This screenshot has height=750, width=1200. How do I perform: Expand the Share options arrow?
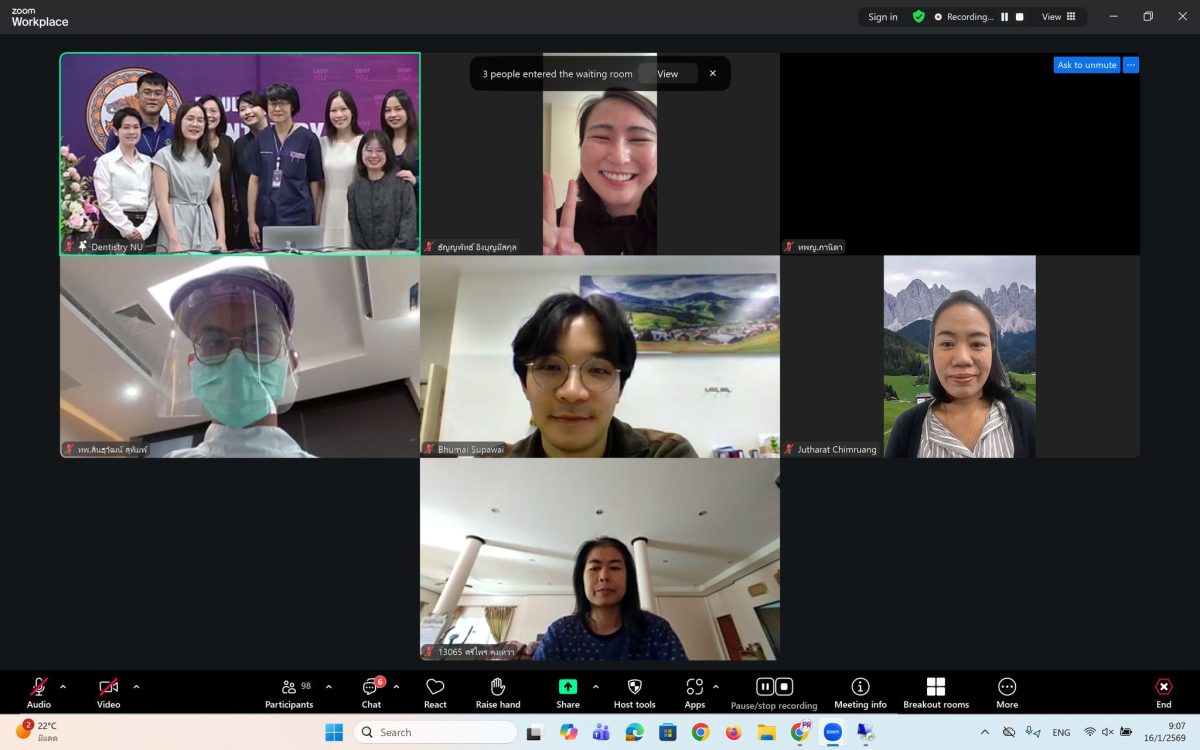pos(596,687)
